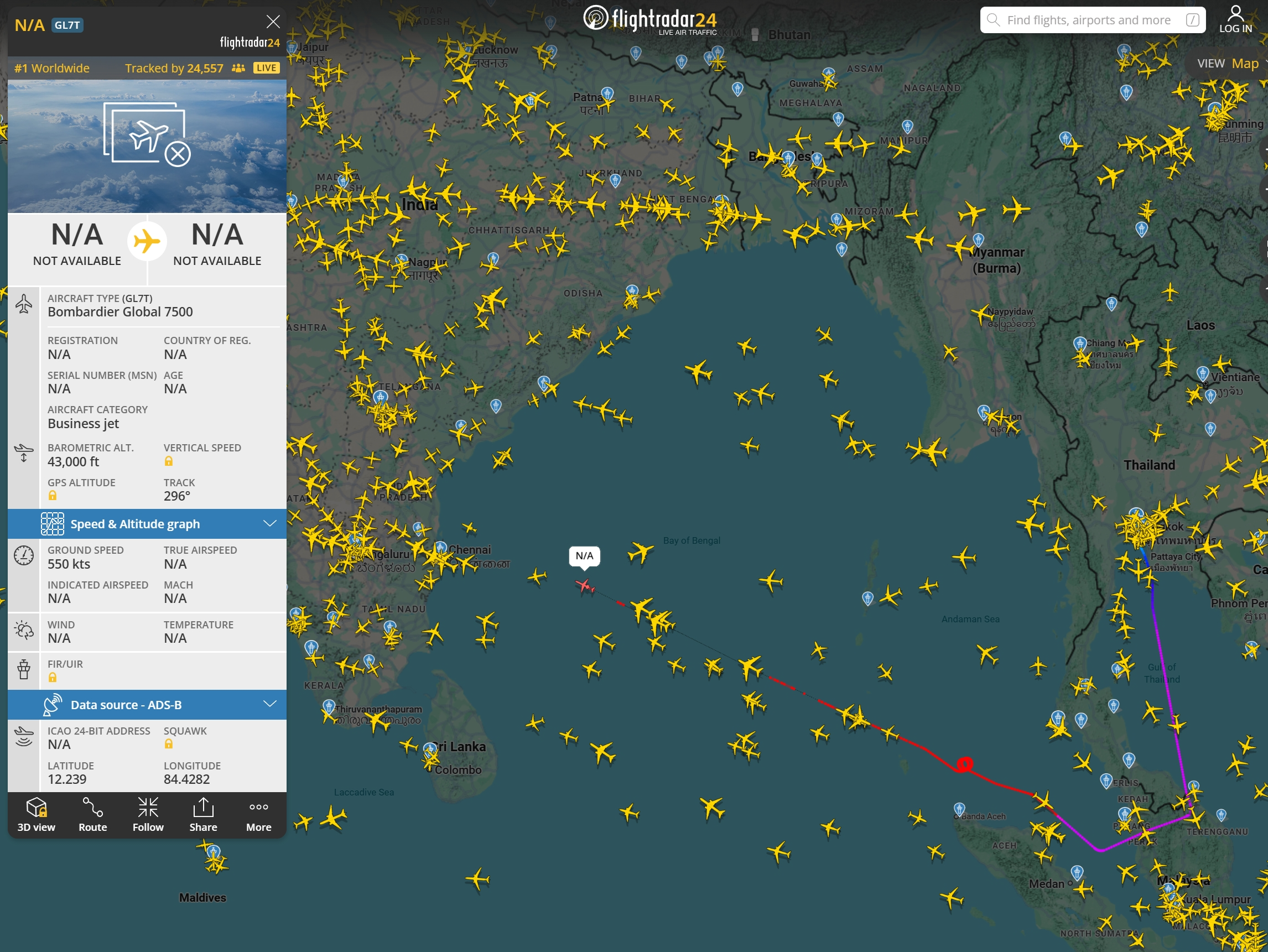Click the Business jet category text
The height and width of the screenshot is (952, 1268).
[83, 424]
